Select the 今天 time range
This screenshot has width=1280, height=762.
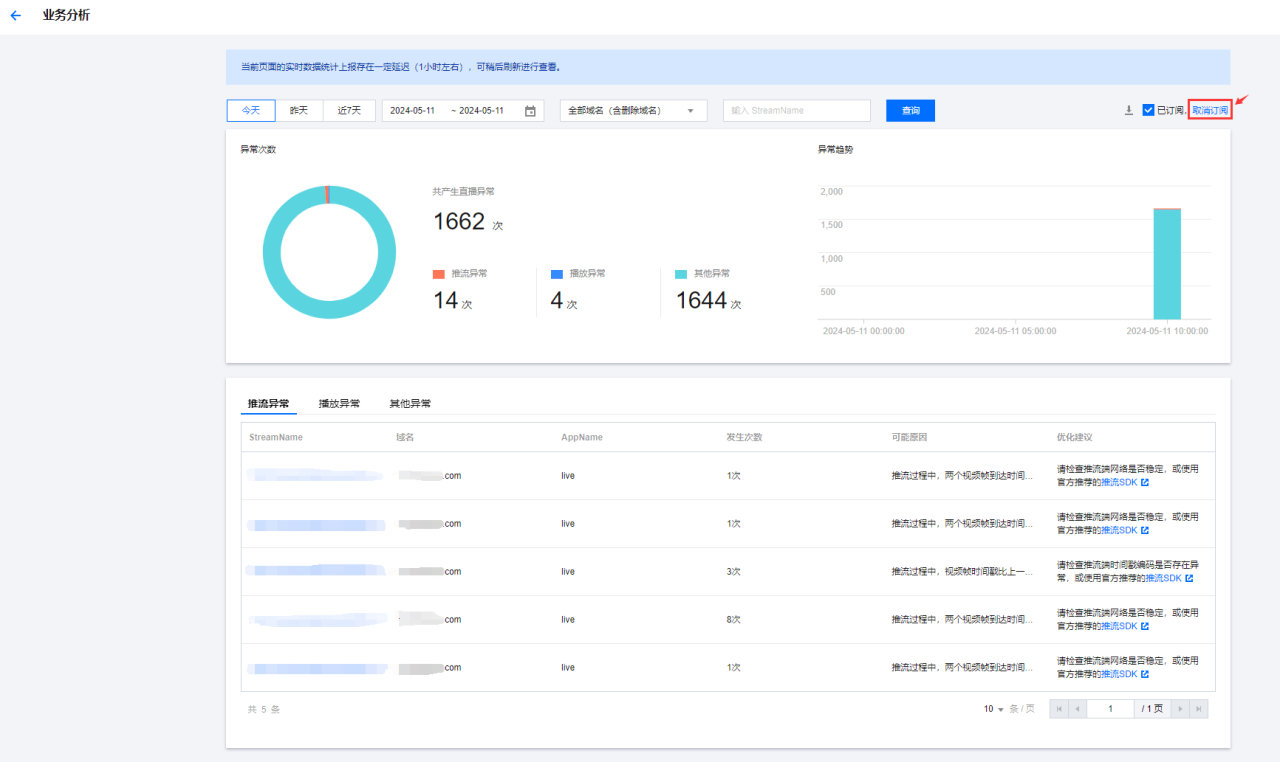point(250,111)
